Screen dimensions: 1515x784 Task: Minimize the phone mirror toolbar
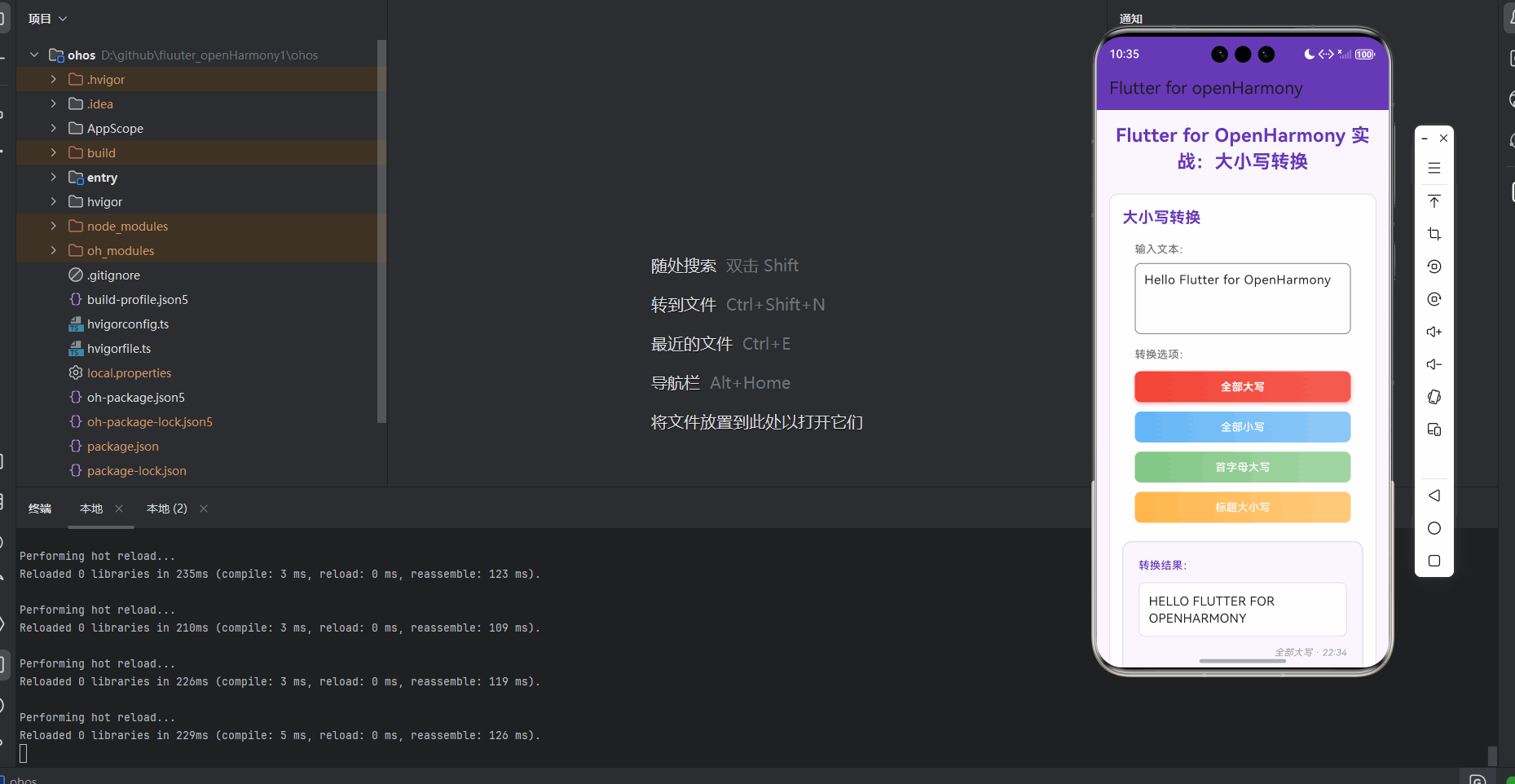[x=1425, y=139]
